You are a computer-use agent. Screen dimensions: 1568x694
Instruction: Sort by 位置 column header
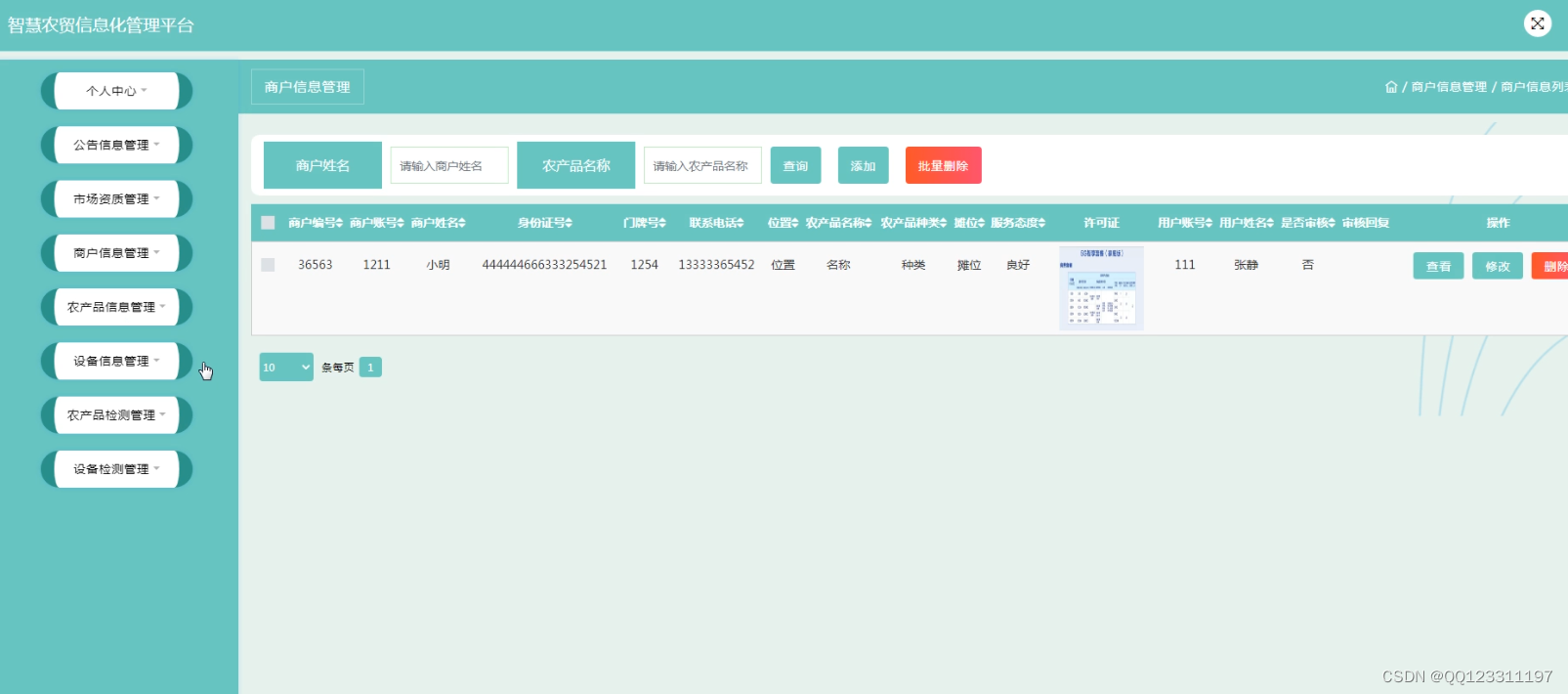784,223
